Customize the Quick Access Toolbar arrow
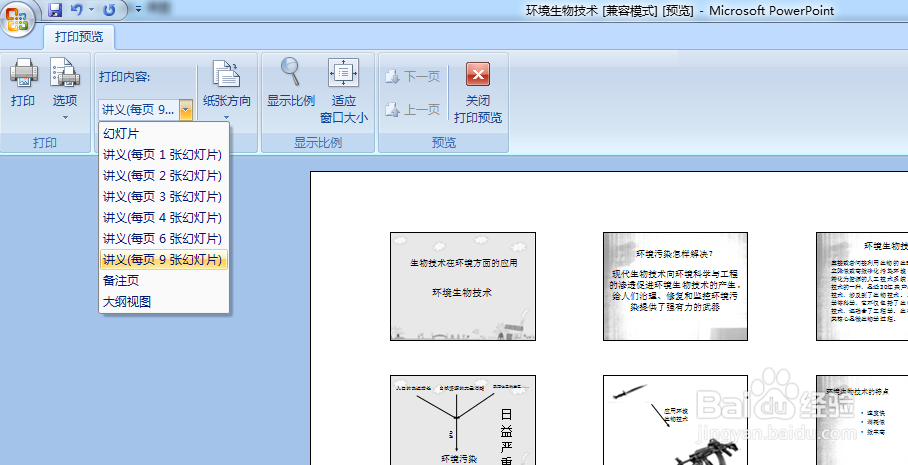908x465 pixels. [x=138, y=9]
